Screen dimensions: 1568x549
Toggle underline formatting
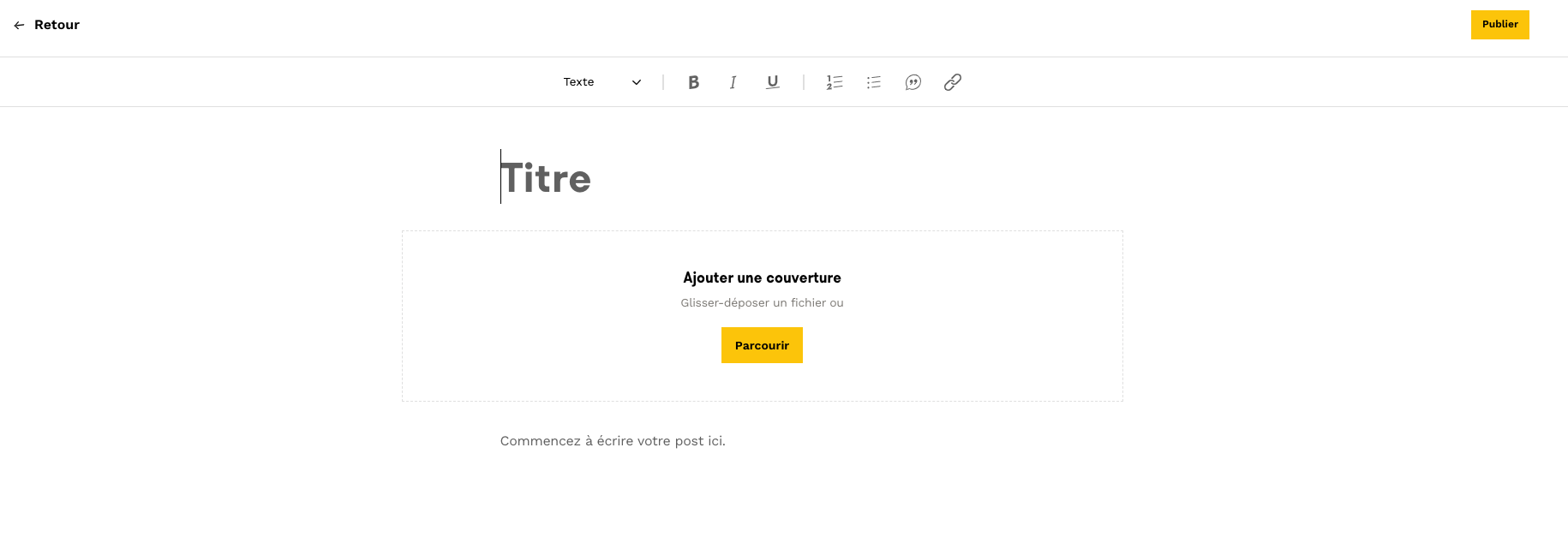coord(772,82)
